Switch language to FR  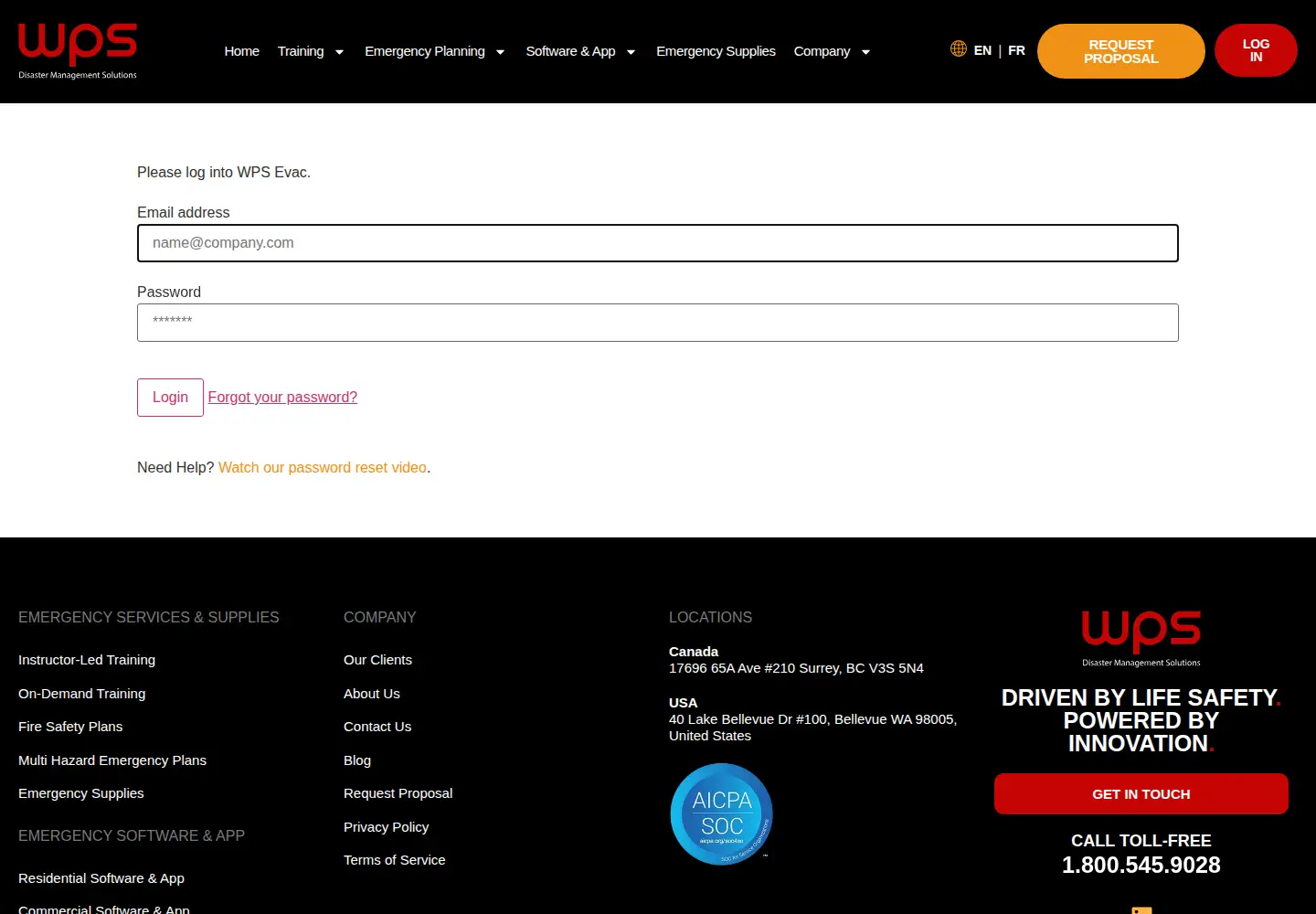[1016, 50]
